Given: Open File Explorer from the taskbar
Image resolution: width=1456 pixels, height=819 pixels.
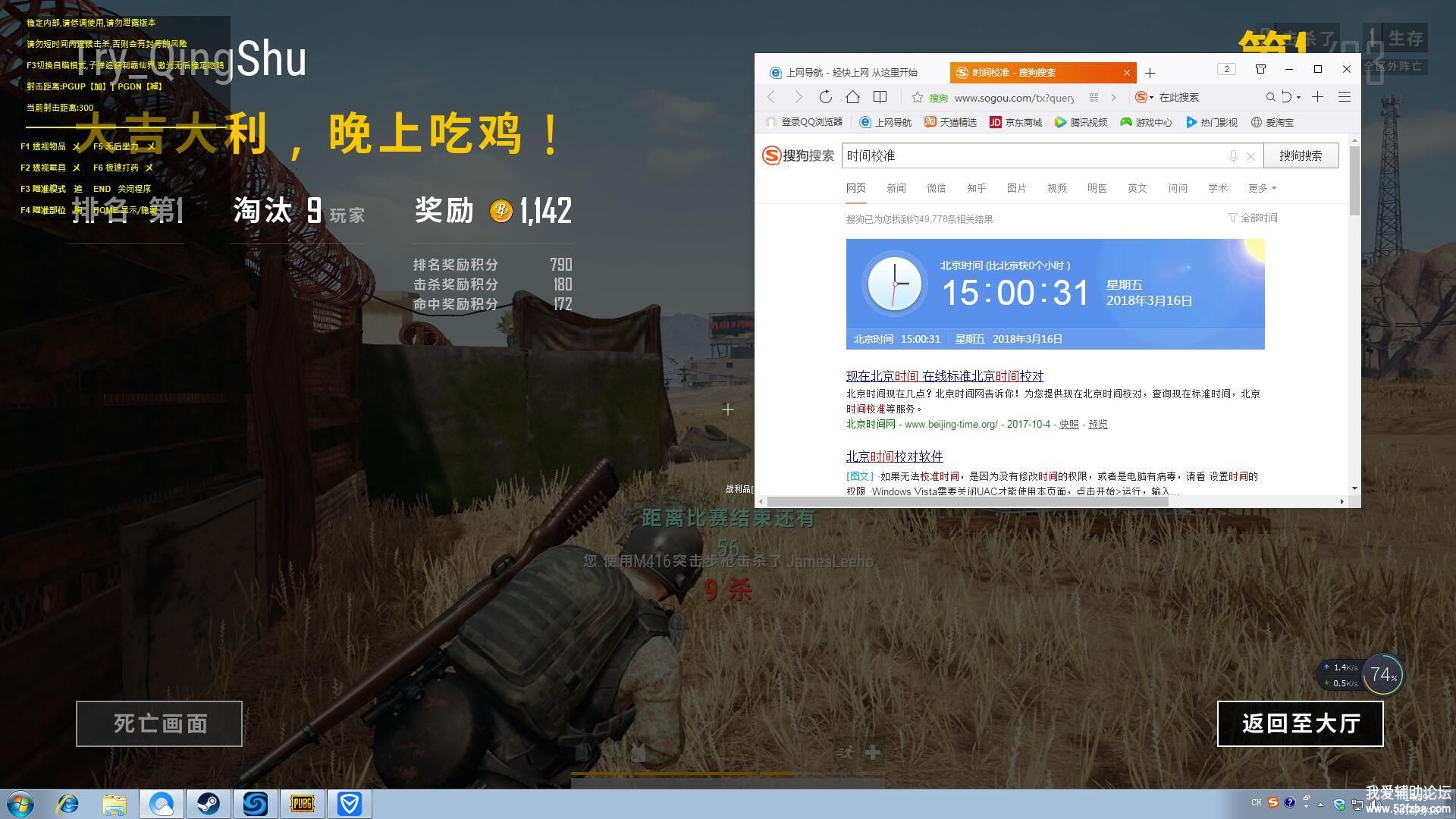Looking at the screenshot, I should 115,804.
